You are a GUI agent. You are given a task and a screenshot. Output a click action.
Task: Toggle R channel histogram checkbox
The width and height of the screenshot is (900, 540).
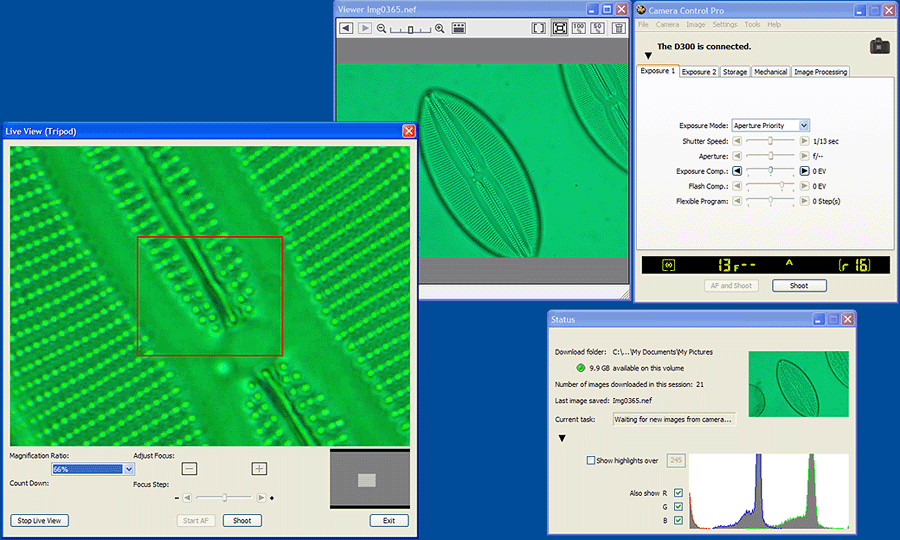678,493
